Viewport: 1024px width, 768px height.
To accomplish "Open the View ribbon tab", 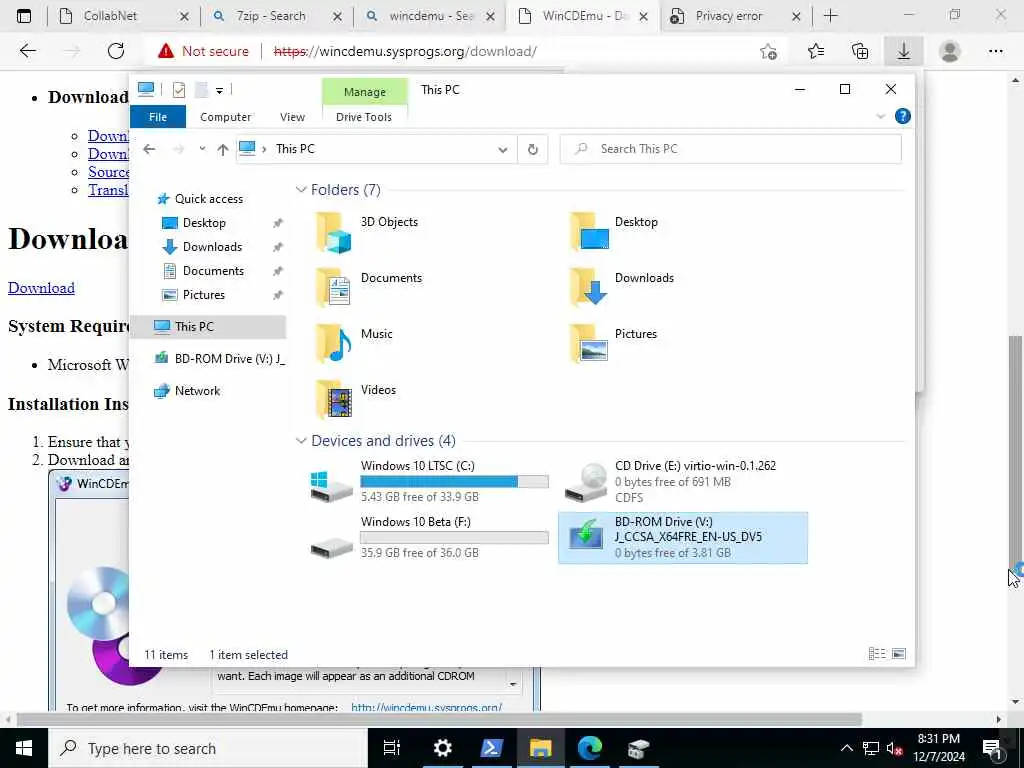I will pos(292,117).
